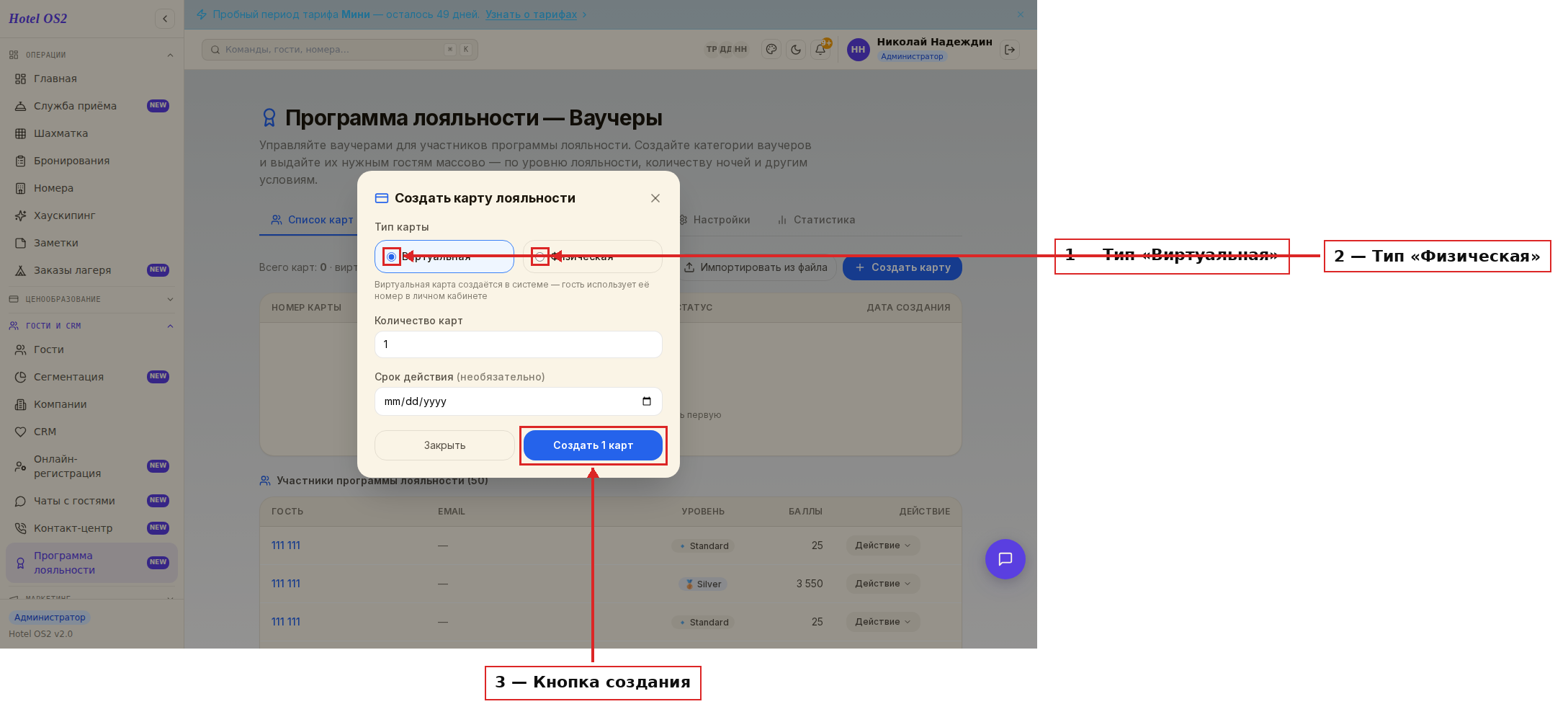
Task: Click the Контакт-центр phone icon
Action: click(x=20, y=528)
